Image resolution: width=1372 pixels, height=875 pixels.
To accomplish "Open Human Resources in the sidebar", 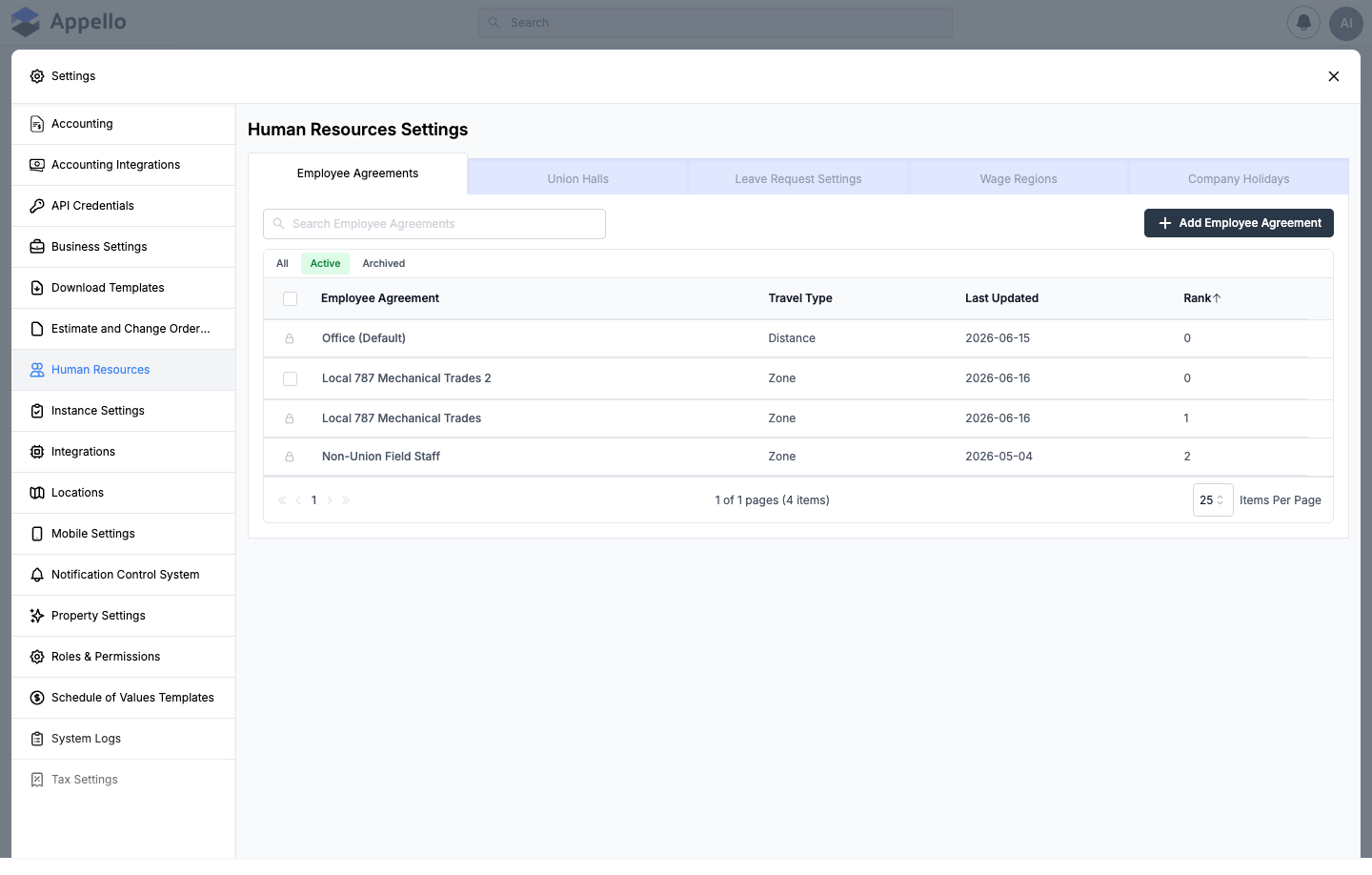I will (x=124, y=370).
